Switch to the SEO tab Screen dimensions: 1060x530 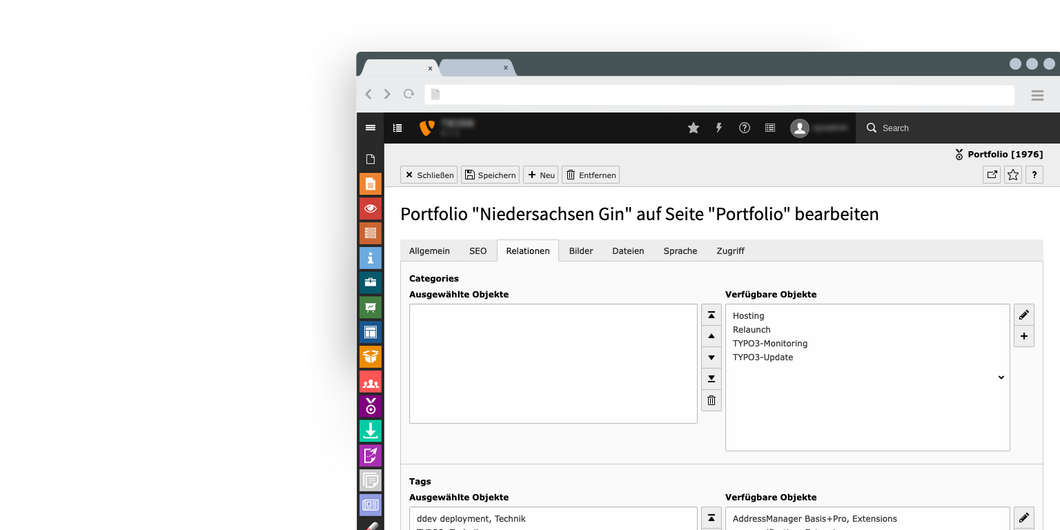point(478,251)
